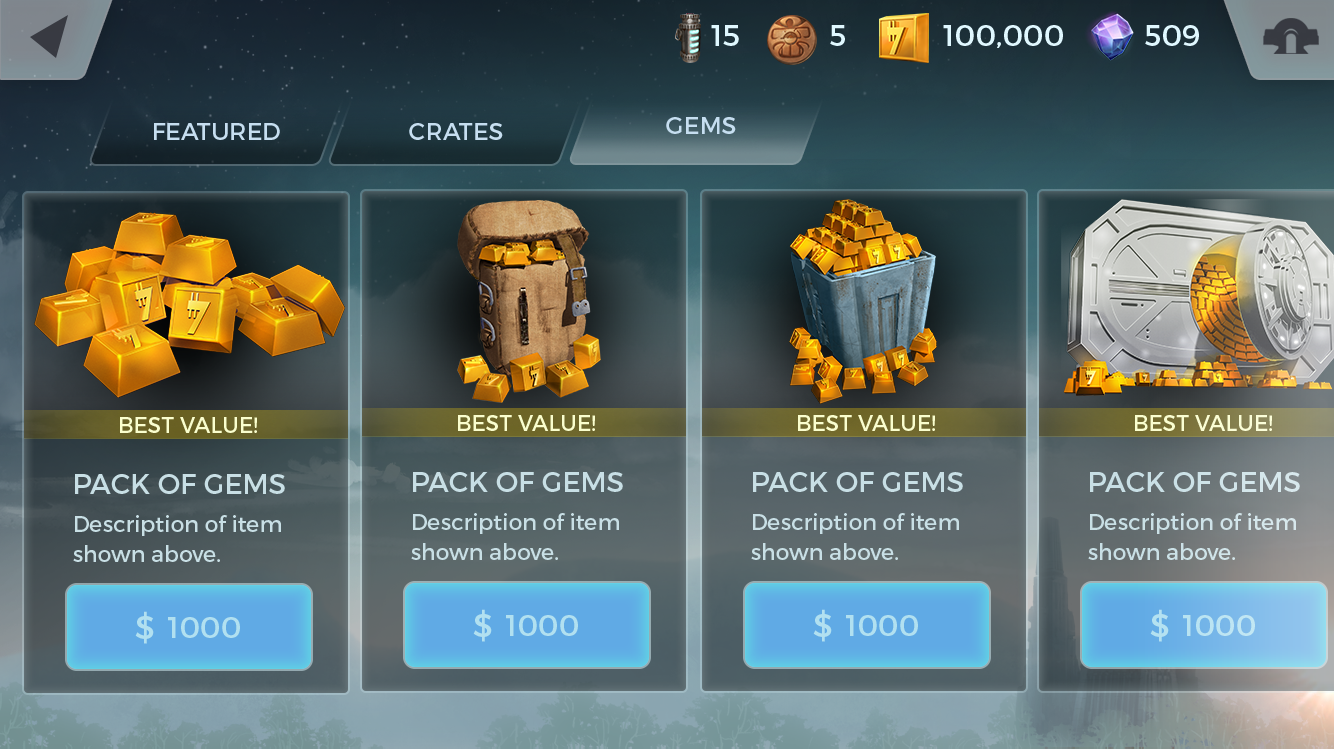Viewport: 1334px width, 749px height.
Task: Tap the purple gem currency icon
Action: 1111,37
